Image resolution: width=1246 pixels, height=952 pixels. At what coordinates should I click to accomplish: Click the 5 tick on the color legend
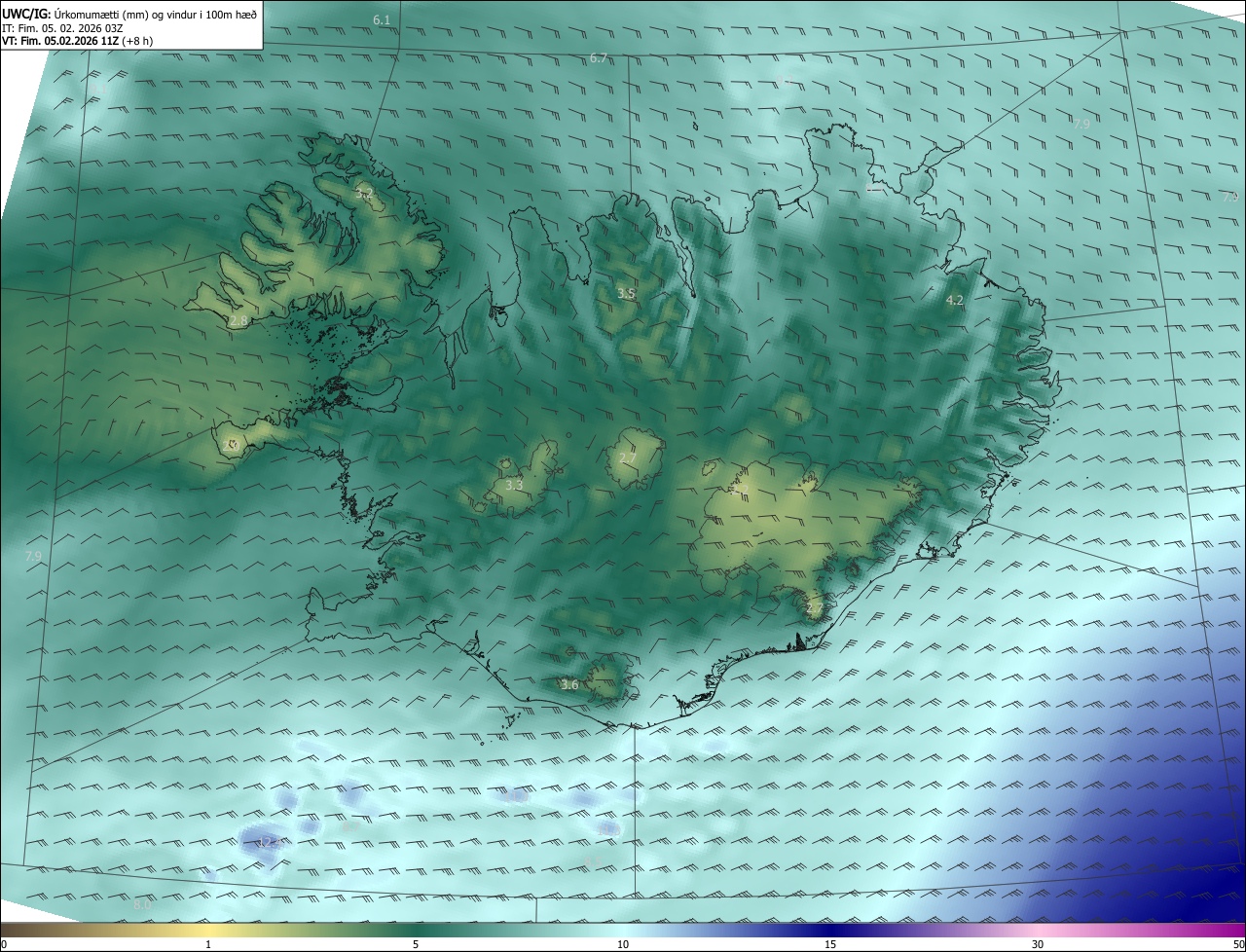416,944
